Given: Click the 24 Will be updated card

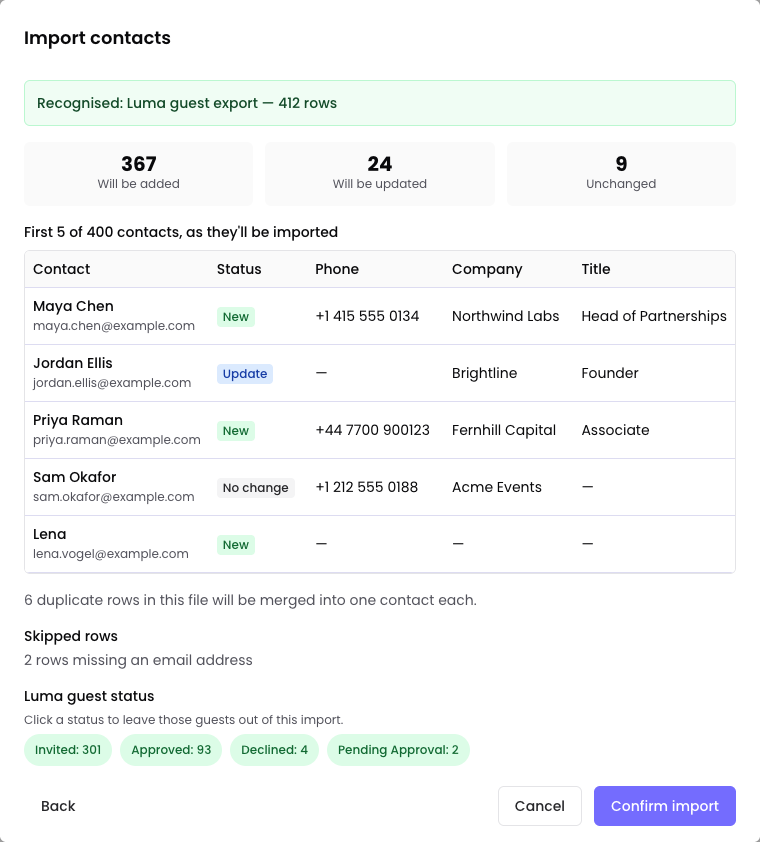Looking at the screenshot, I should (x=380, y=173).
